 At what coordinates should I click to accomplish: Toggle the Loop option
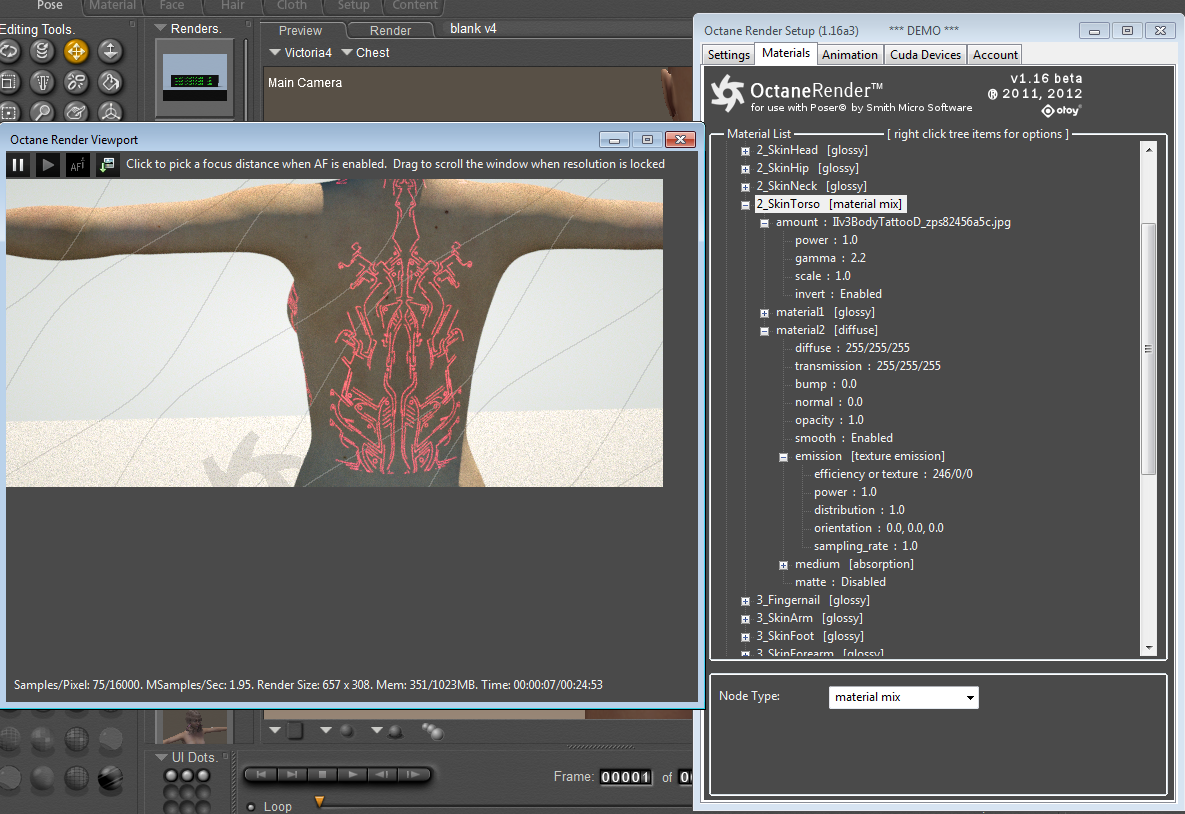tap(251, 807)
